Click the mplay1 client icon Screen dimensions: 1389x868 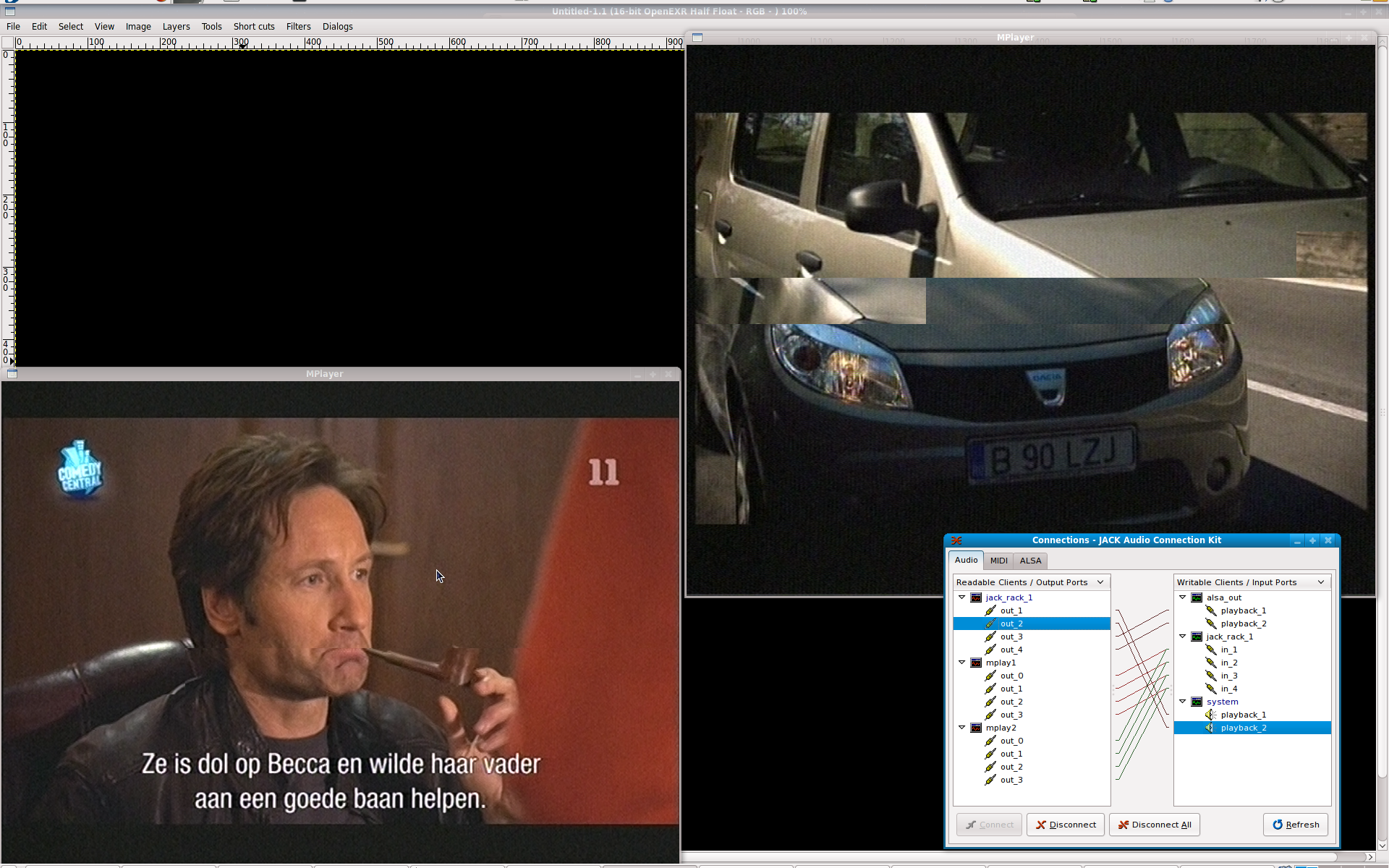976,663
